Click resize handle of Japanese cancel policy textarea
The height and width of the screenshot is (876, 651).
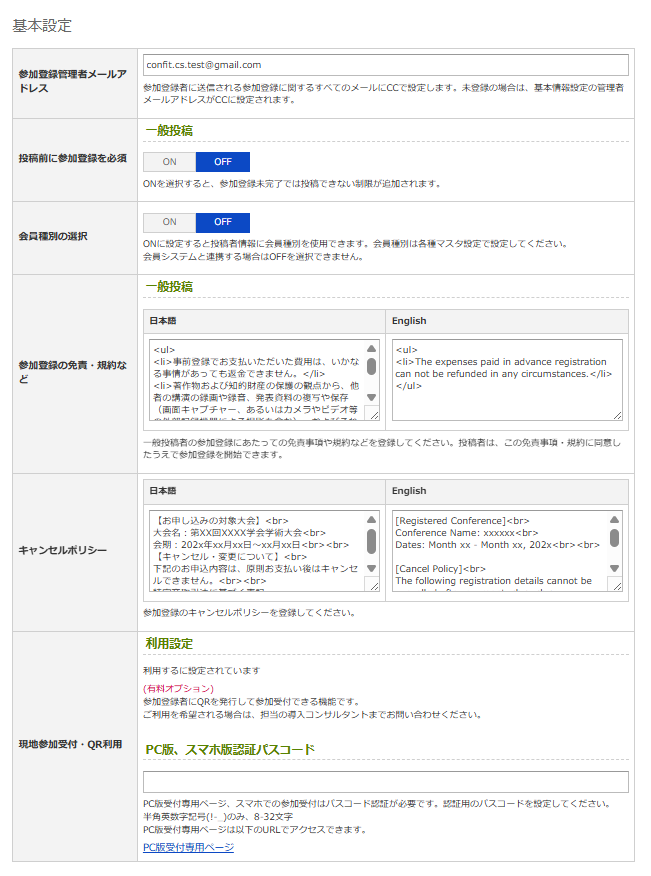[374, 585]
